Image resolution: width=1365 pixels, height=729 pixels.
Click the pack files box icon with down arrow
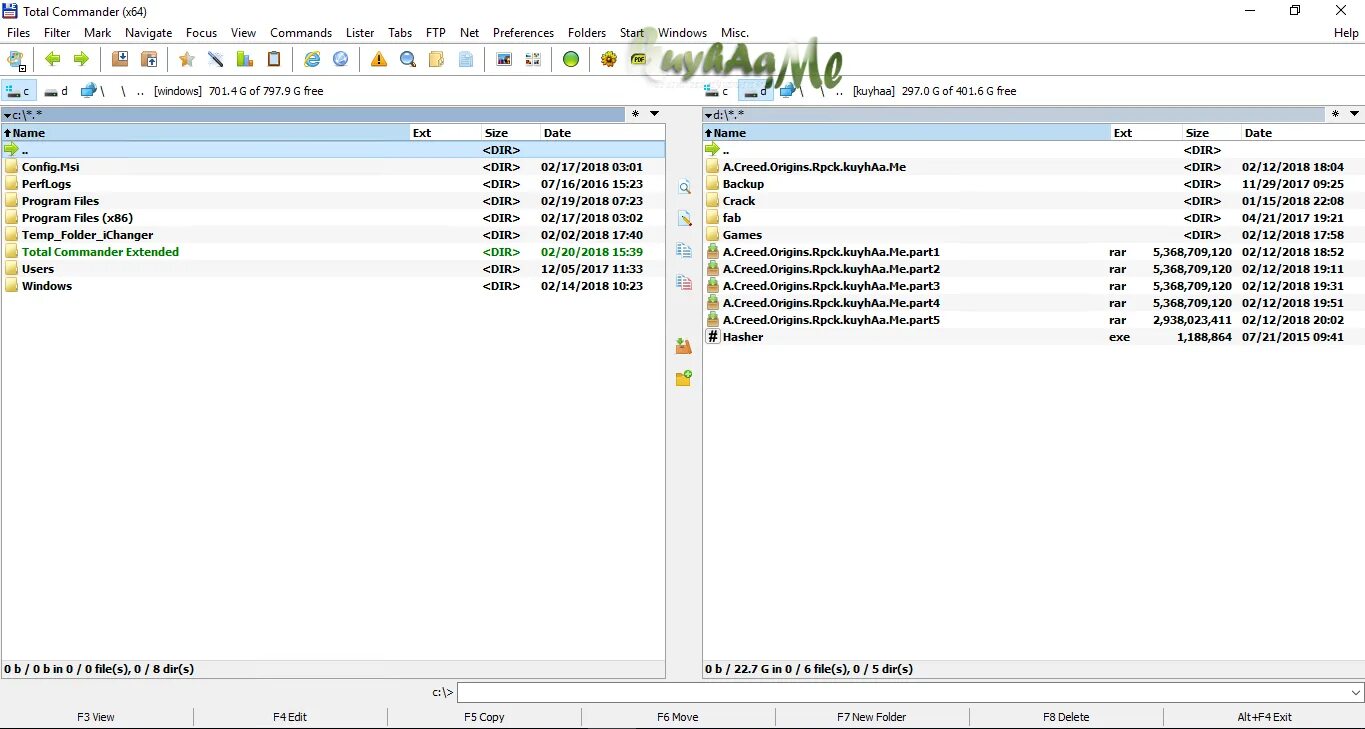[x=120, y=60]
